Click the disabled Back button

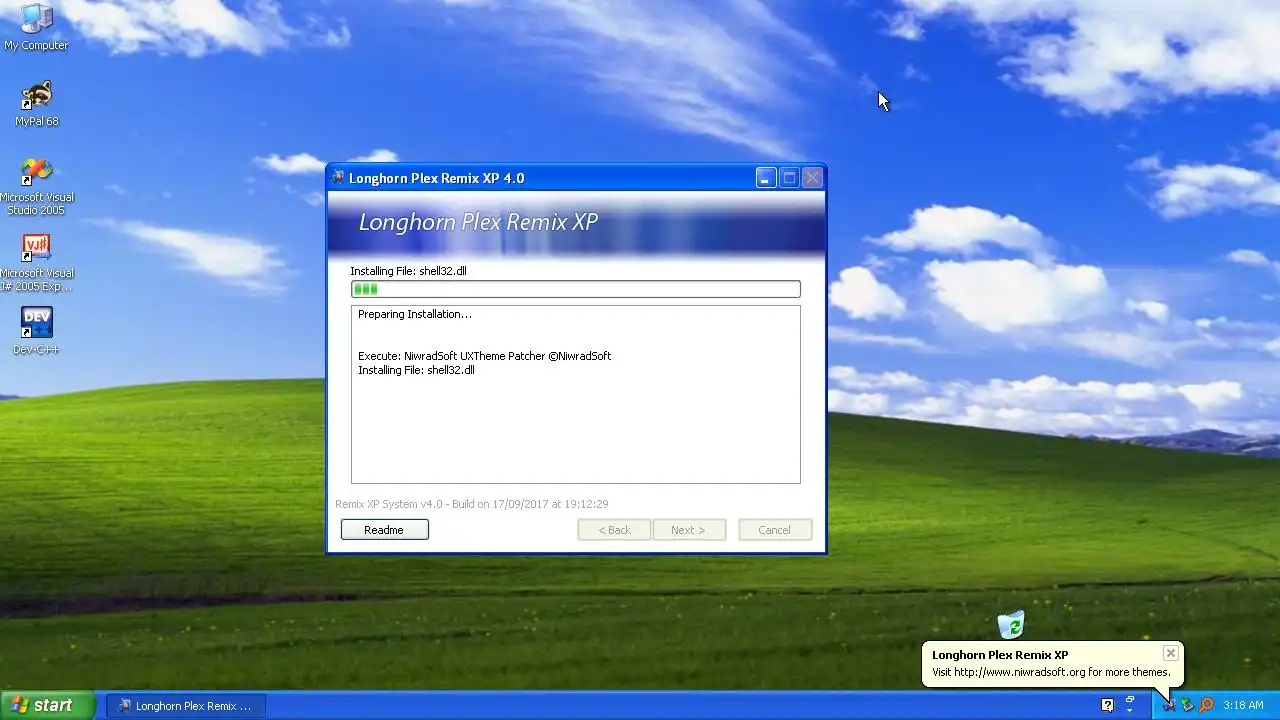point(614,530)
